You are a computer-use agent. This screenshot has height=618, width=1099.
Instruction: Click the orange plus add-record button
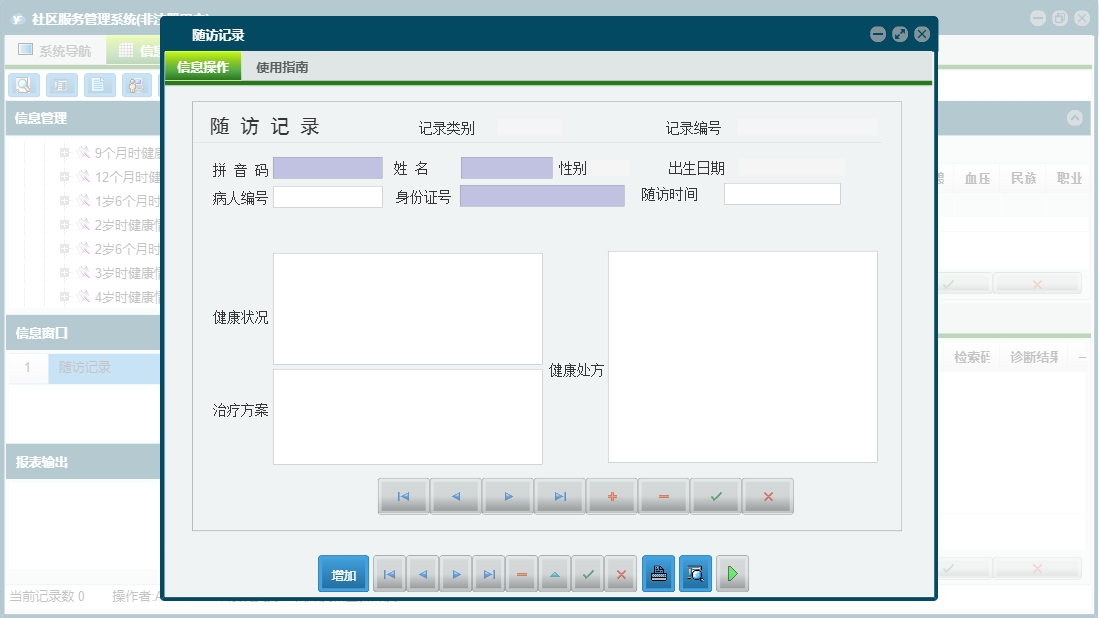(x=612, y=496)
